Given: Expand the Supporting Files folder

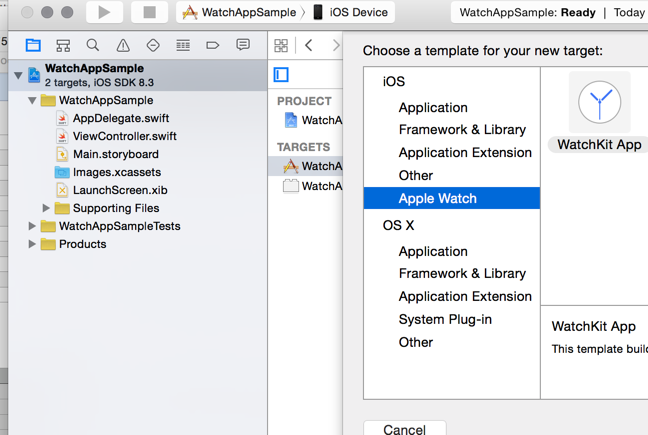Looking at the screenshot, I should pos(46,208).
